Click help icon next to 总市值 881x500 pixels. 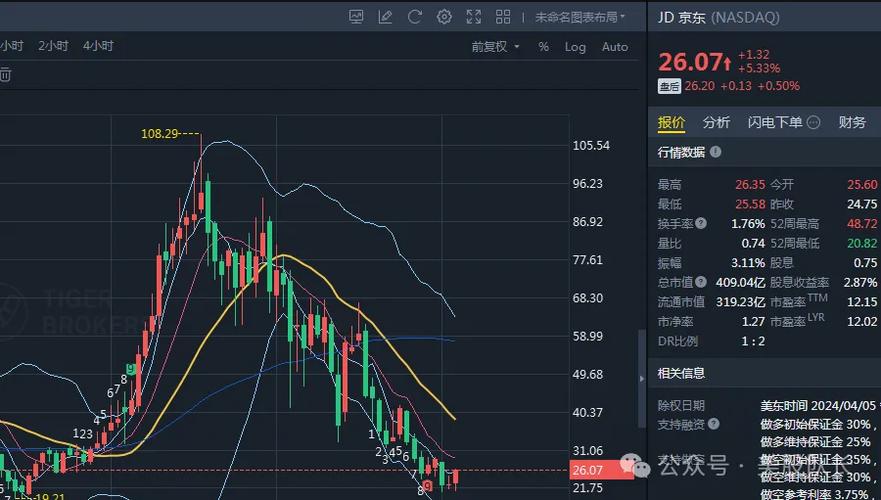tap(701, 282)
